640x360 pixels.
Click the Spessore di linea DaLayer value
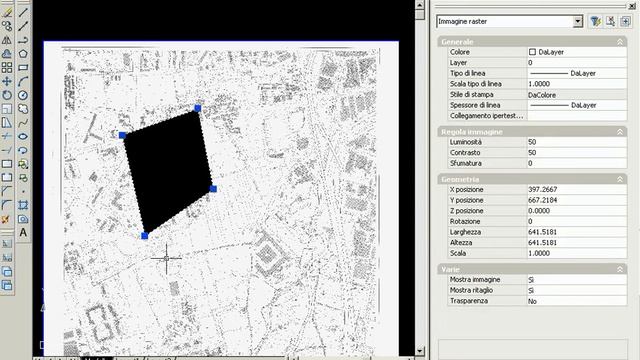click(x=577, y=105)
